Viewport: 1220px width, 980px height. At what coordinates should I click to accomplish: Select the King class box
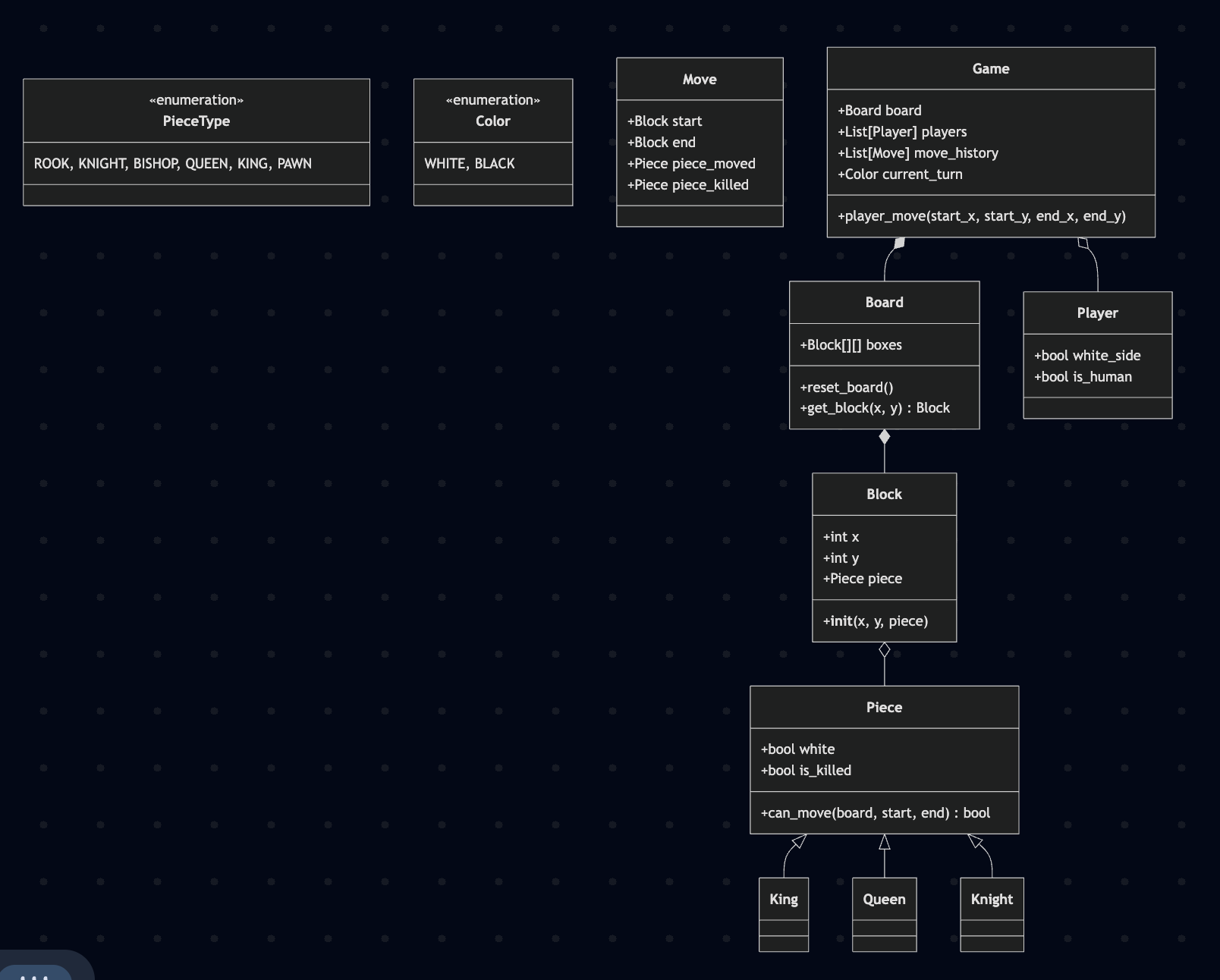(783, 900)
